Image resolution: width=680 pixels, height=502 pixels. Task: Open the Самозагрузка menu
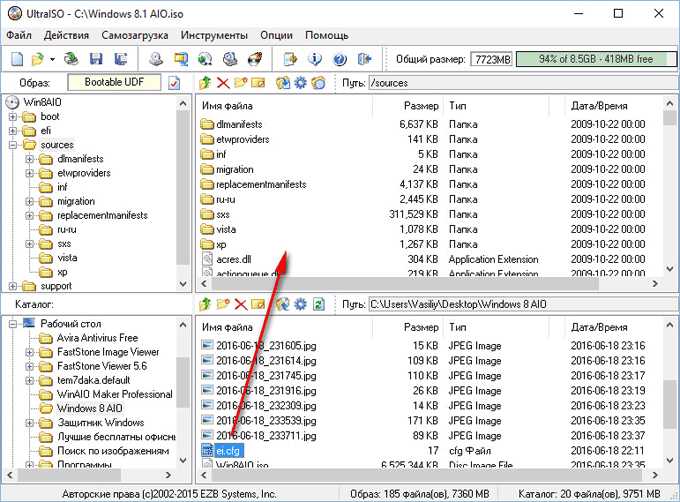[135, 36]
